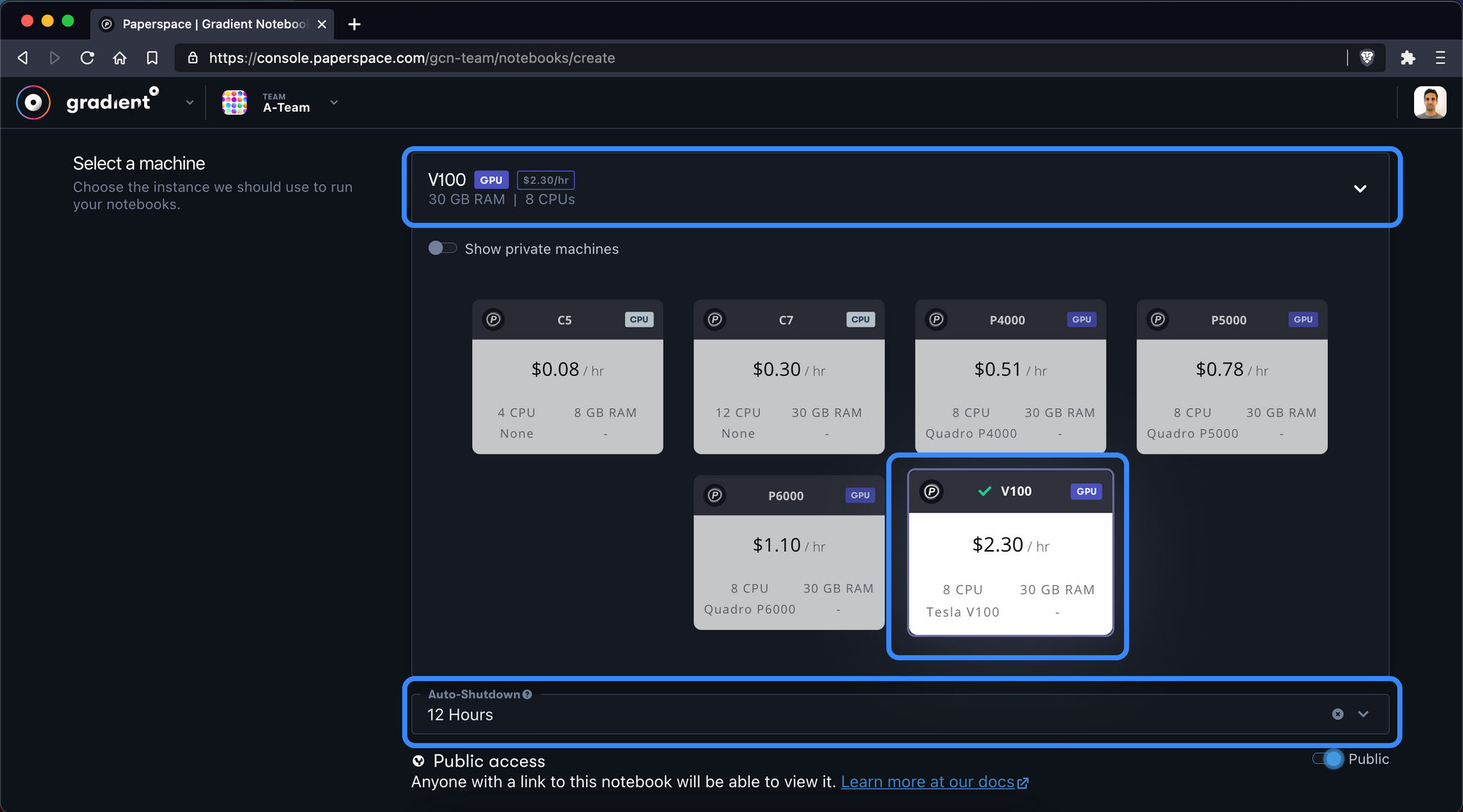Choose the P6000 GPU machine card
The width and height of the screenshot is (1463, 812).
(789, 552)
